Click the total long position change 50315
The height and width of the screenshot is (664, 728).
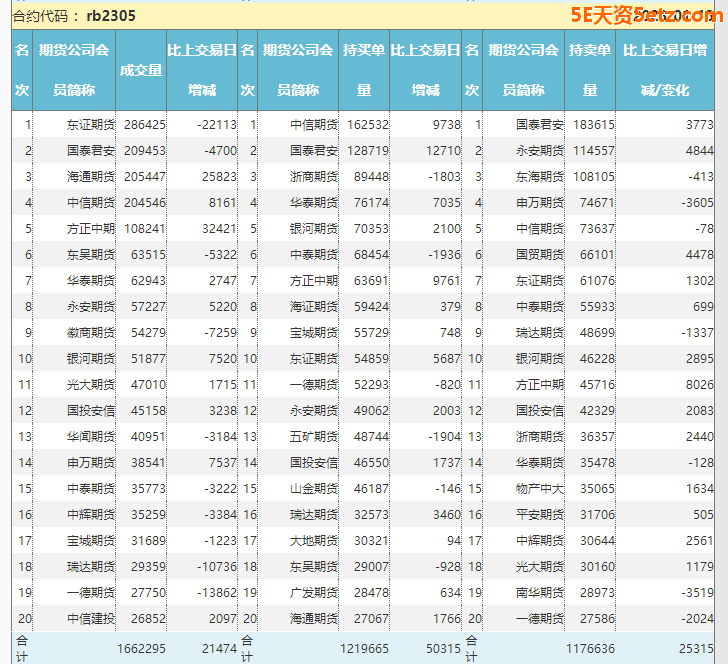coord(443,649)
